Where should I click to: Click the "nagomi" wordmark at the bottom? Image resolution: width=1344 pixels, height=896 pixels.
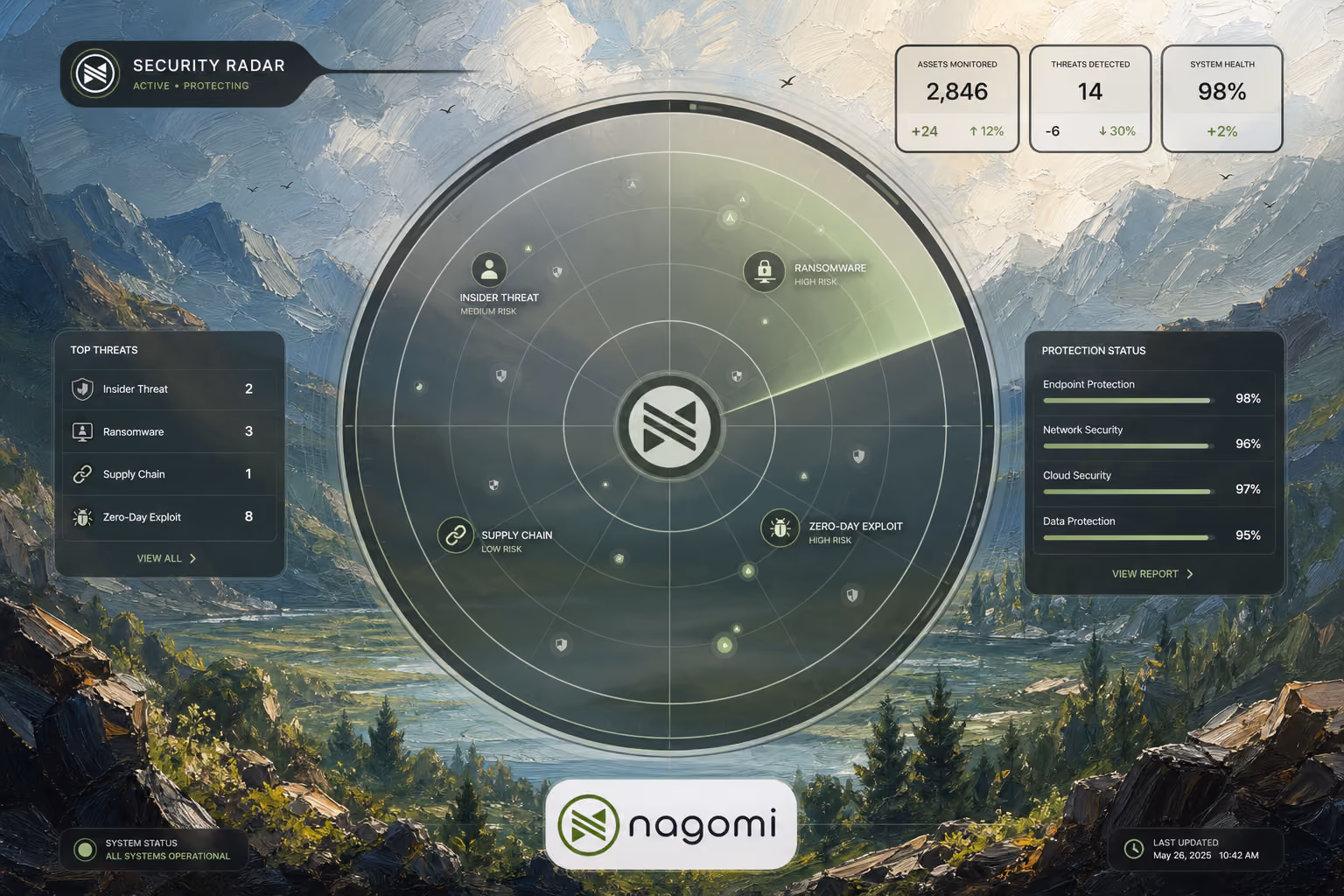(703, 826)
